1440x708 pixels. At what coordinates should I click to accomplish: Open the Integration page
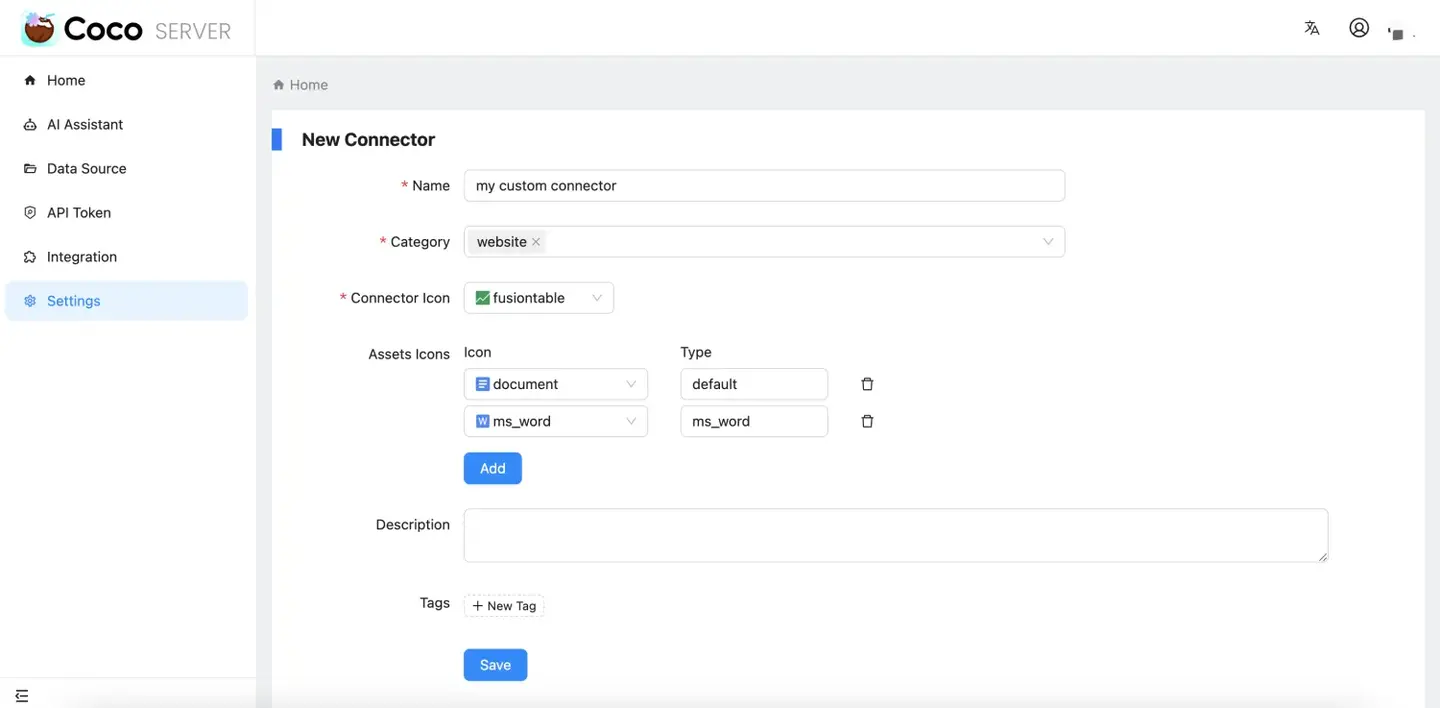tap(80, 256)
